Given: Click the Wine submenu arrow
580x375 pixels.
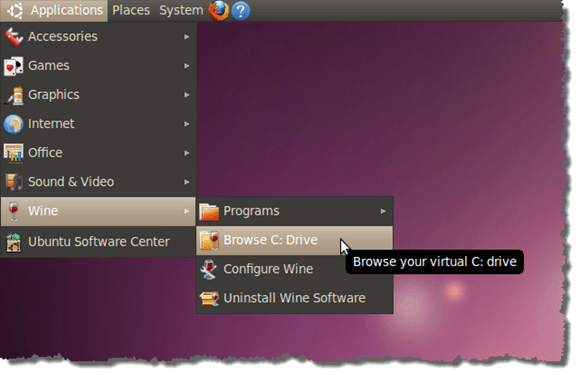Looking at the screenshot, I should [187, 211].
